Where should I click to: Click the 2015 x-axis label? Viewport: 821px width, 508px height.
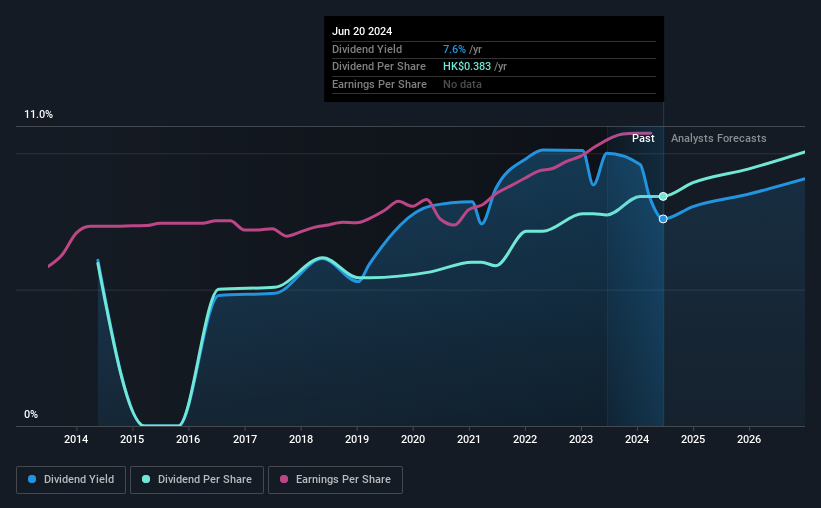coord(132,439)
